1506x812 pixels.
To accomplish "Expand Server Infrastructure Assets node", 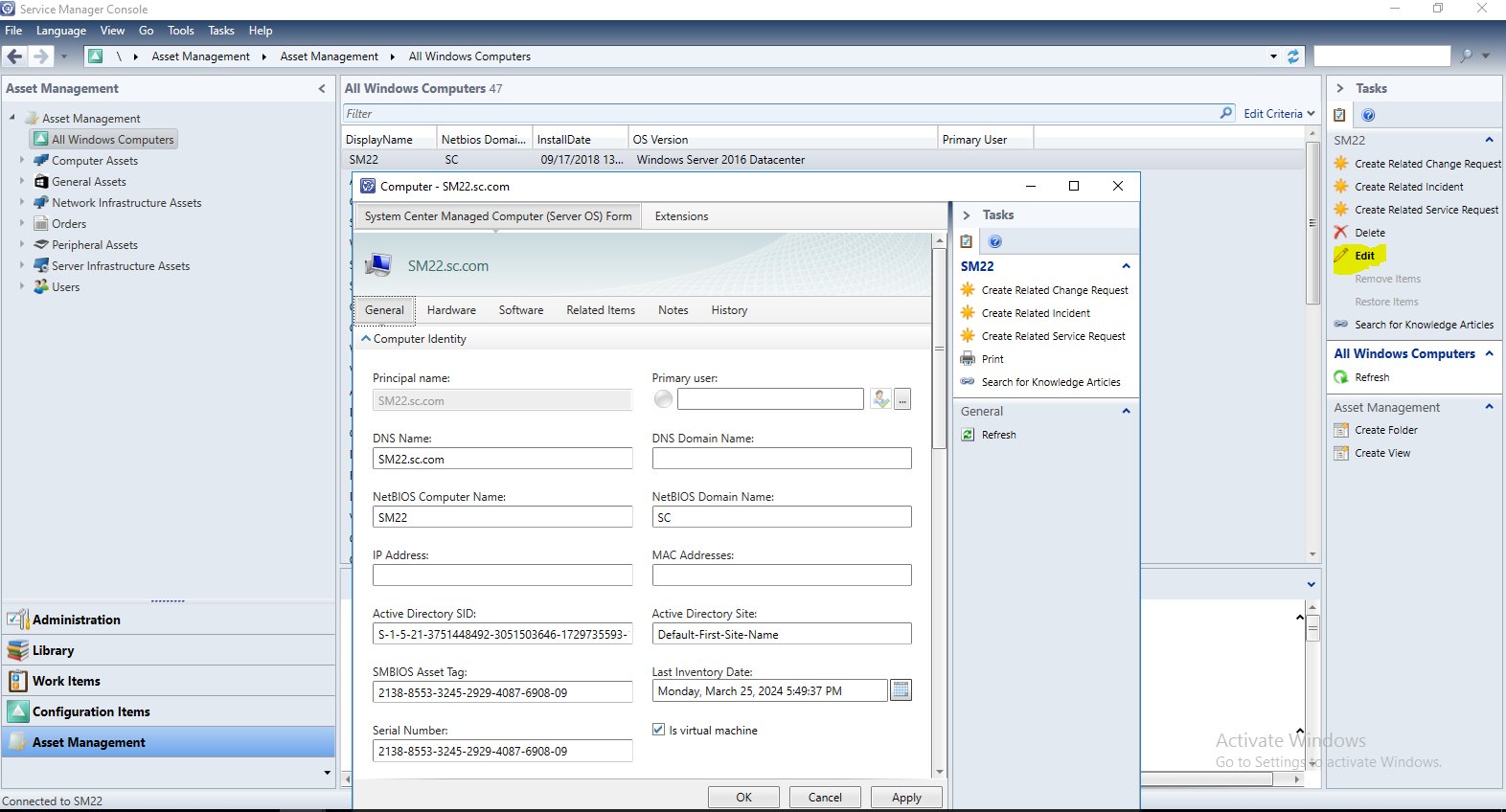I will tap(22, 265).
